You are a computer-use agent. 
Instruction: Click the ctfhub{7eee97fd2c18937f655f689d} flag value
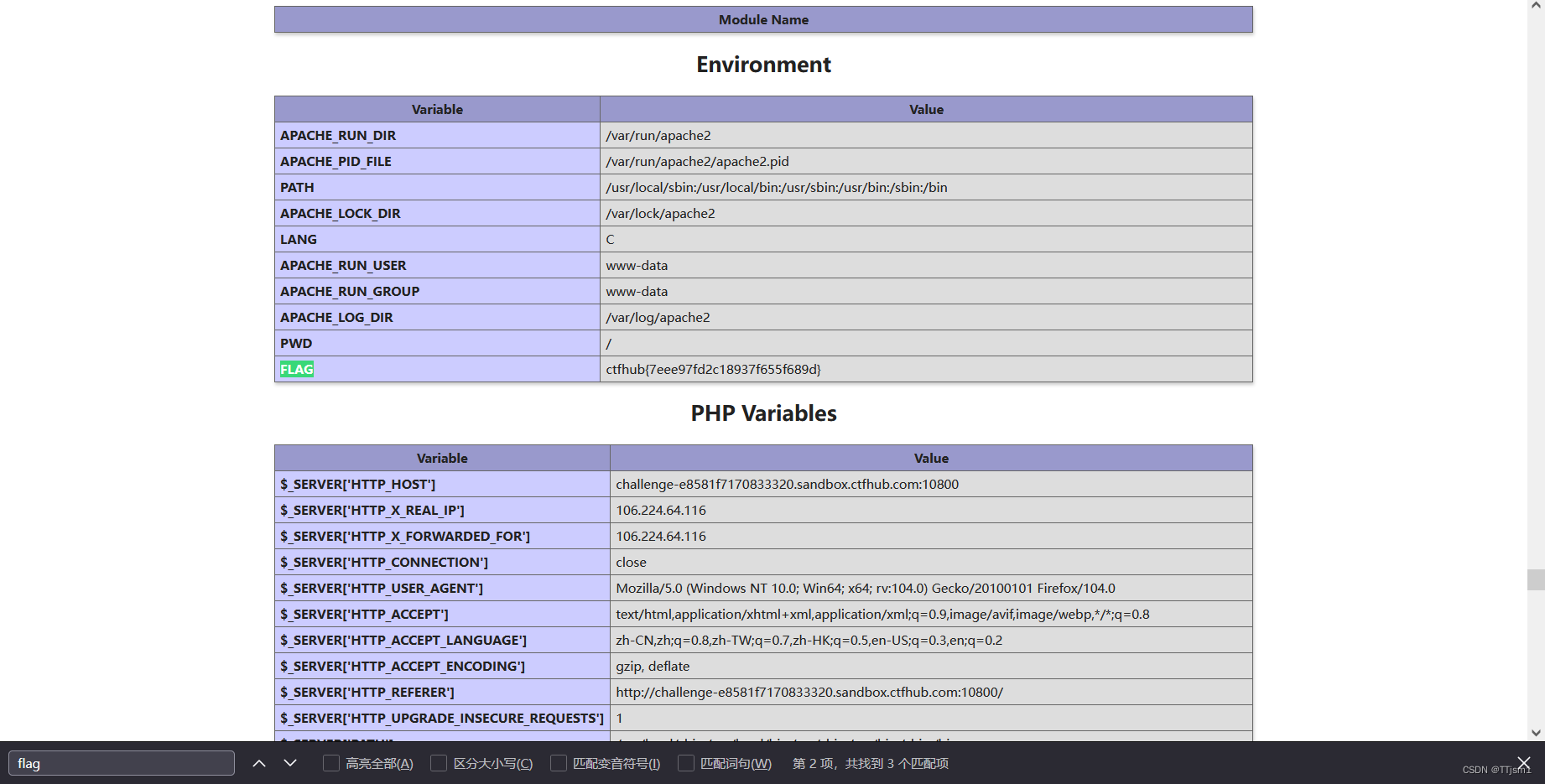(713, 369)
